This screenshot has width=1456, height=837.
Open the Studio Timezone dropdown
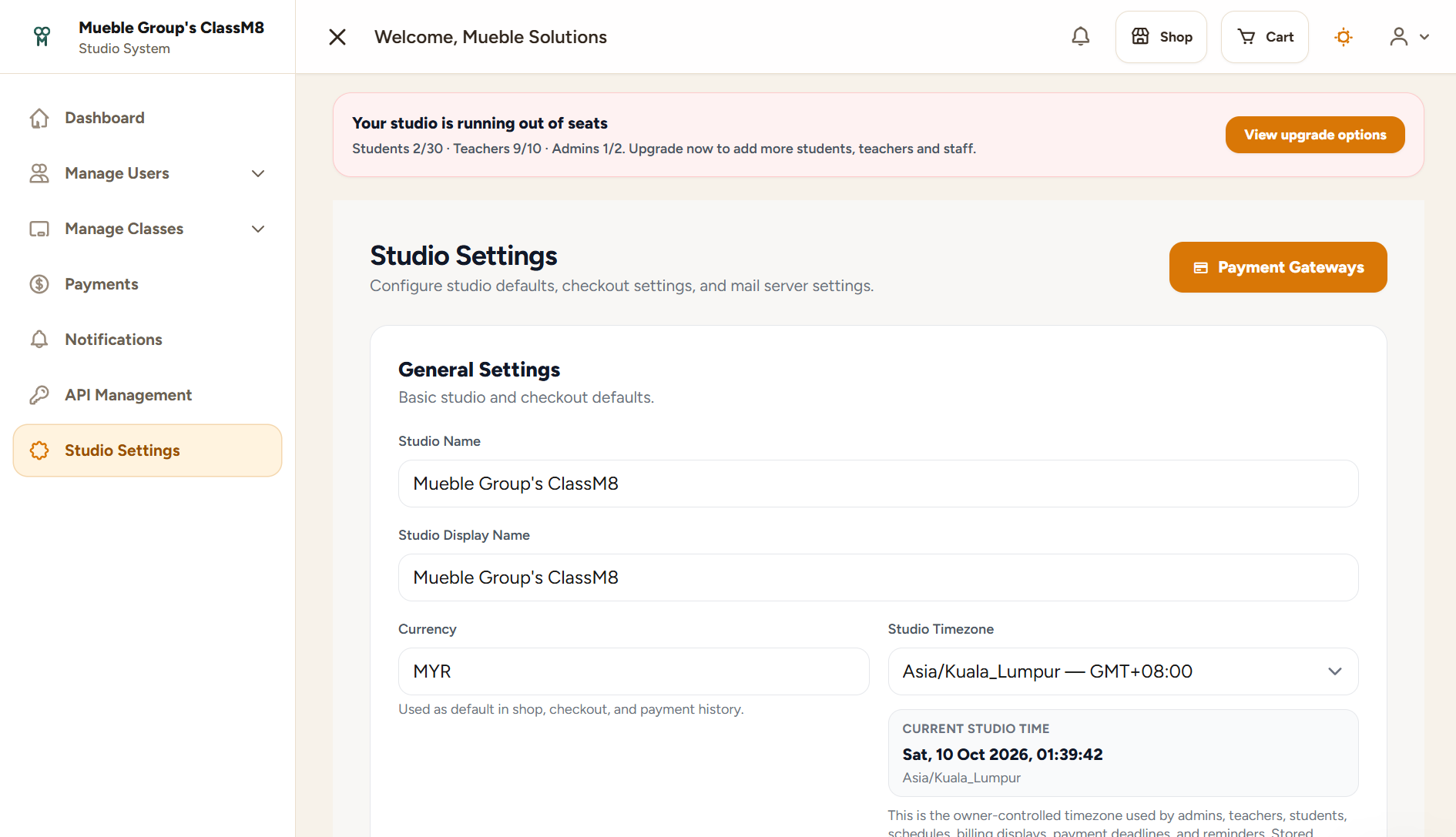pos(1123,671)
